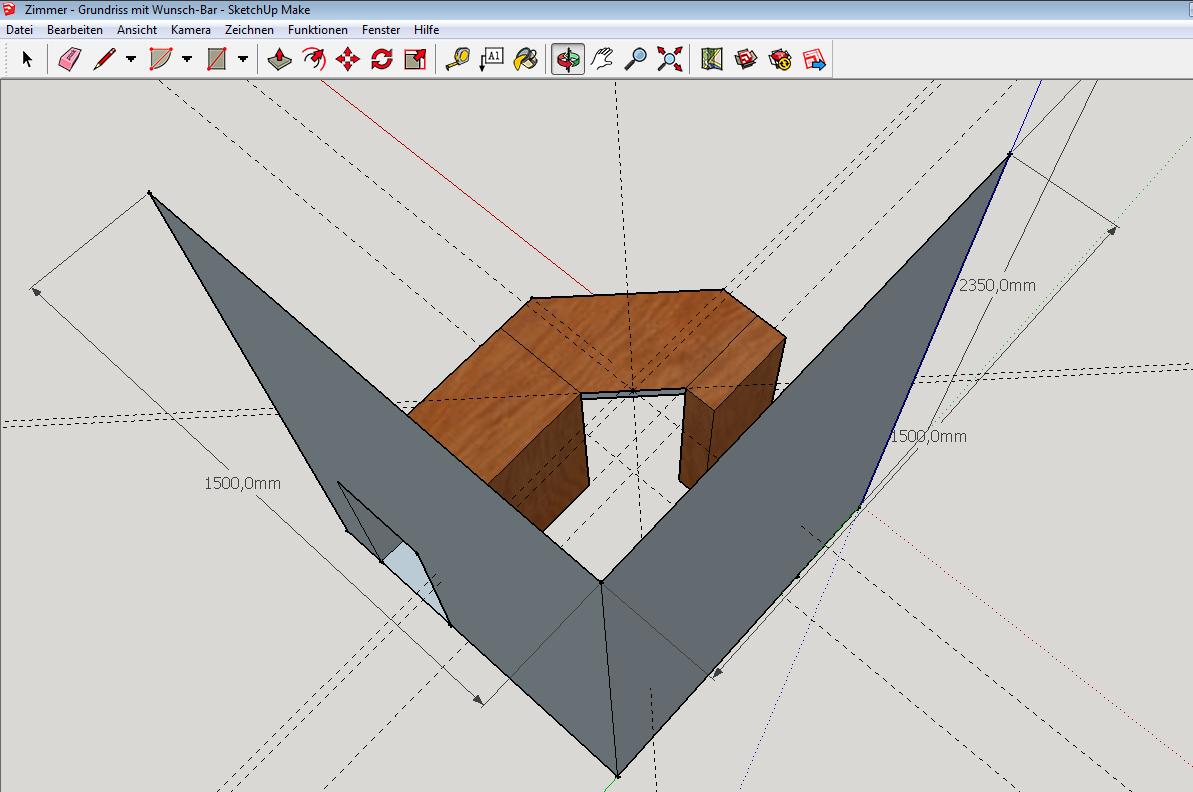Expand the rectangle shape dropdown arrow

point(243,60)
